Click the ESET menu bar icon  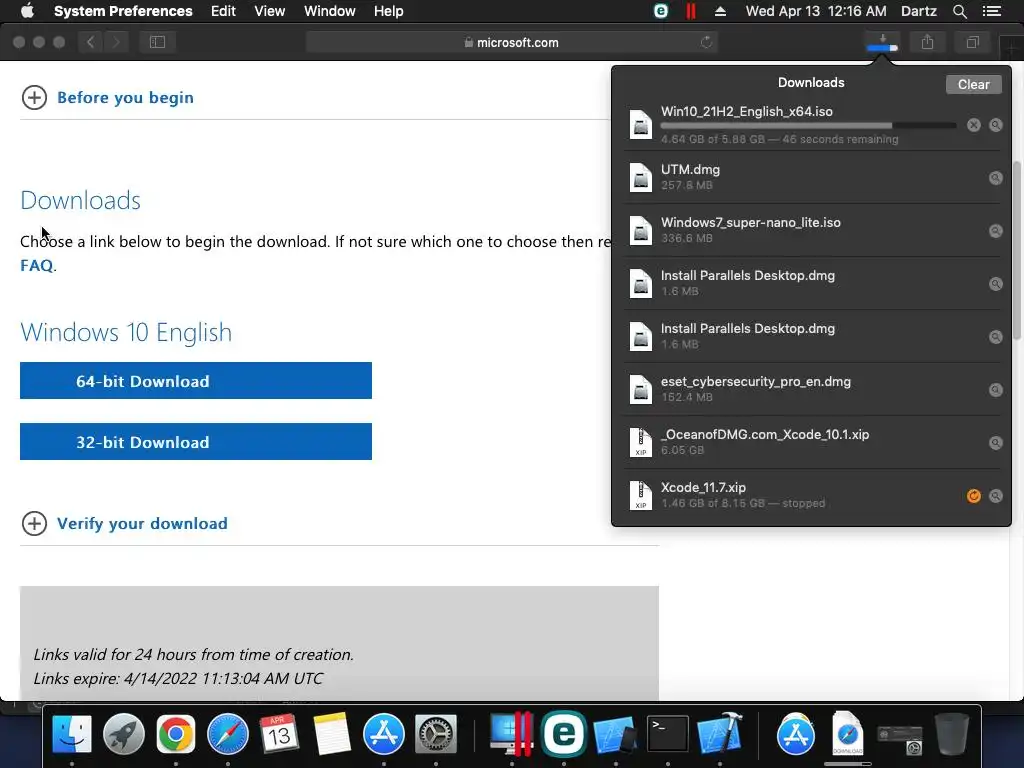661,11
